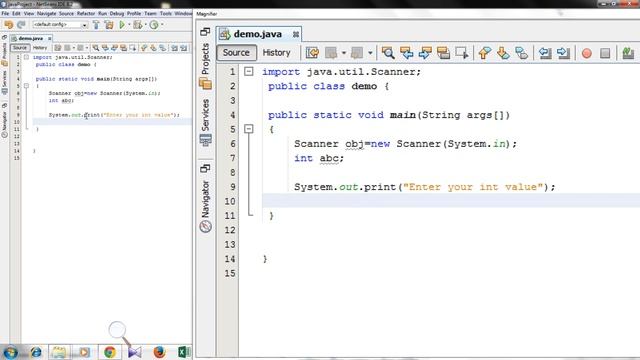Click small Shift Line Right icon in NetBeans editor
Viewport: 640px width, 360px height.
coord(184,48)
